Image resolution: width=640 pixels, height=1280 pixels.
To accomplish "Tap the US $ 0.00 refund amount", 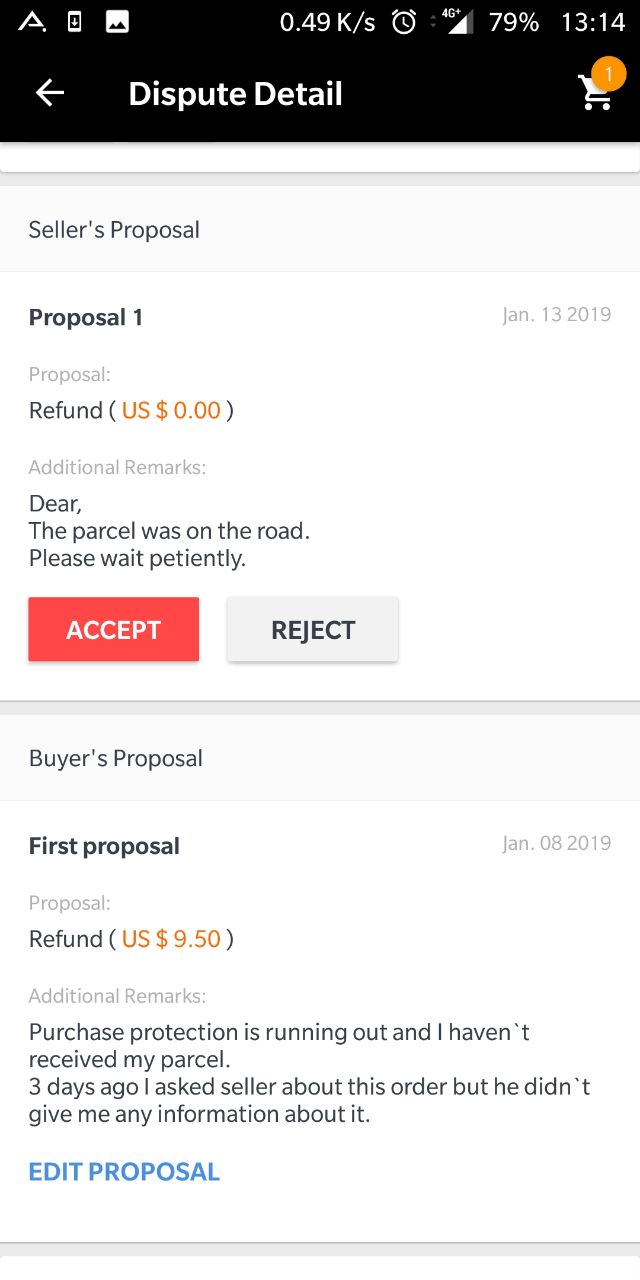I will 171,410.
